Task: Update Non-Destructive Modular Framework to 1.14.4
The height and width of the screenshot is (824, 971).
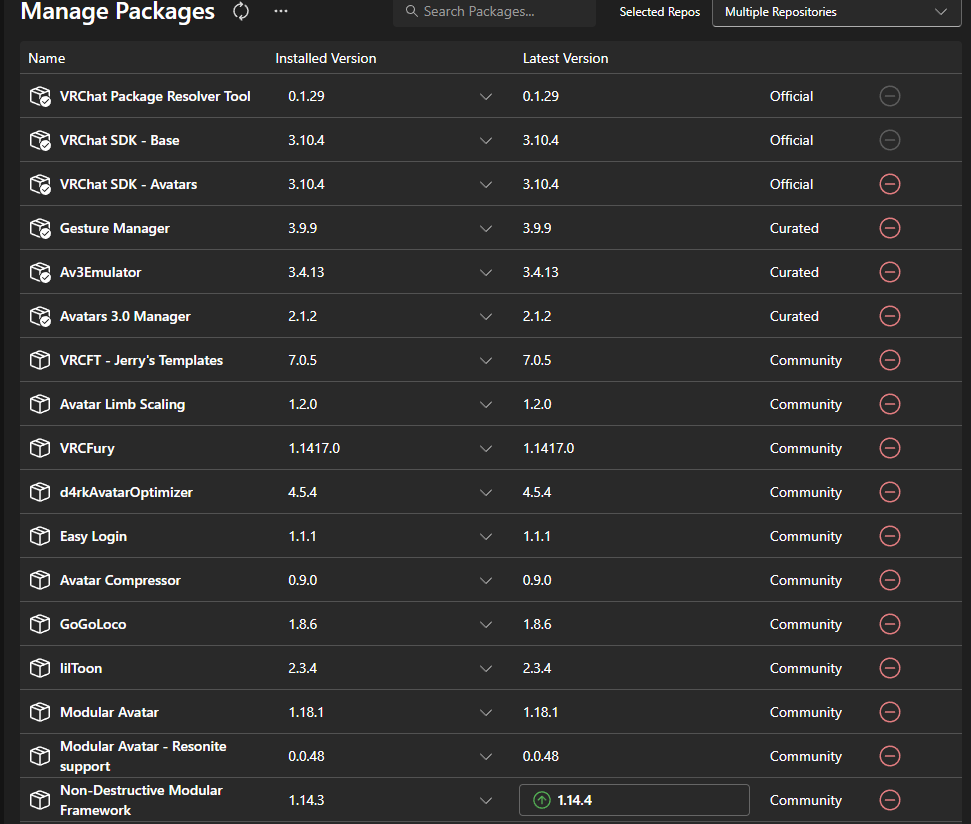Action: click(x=634, y=800)
